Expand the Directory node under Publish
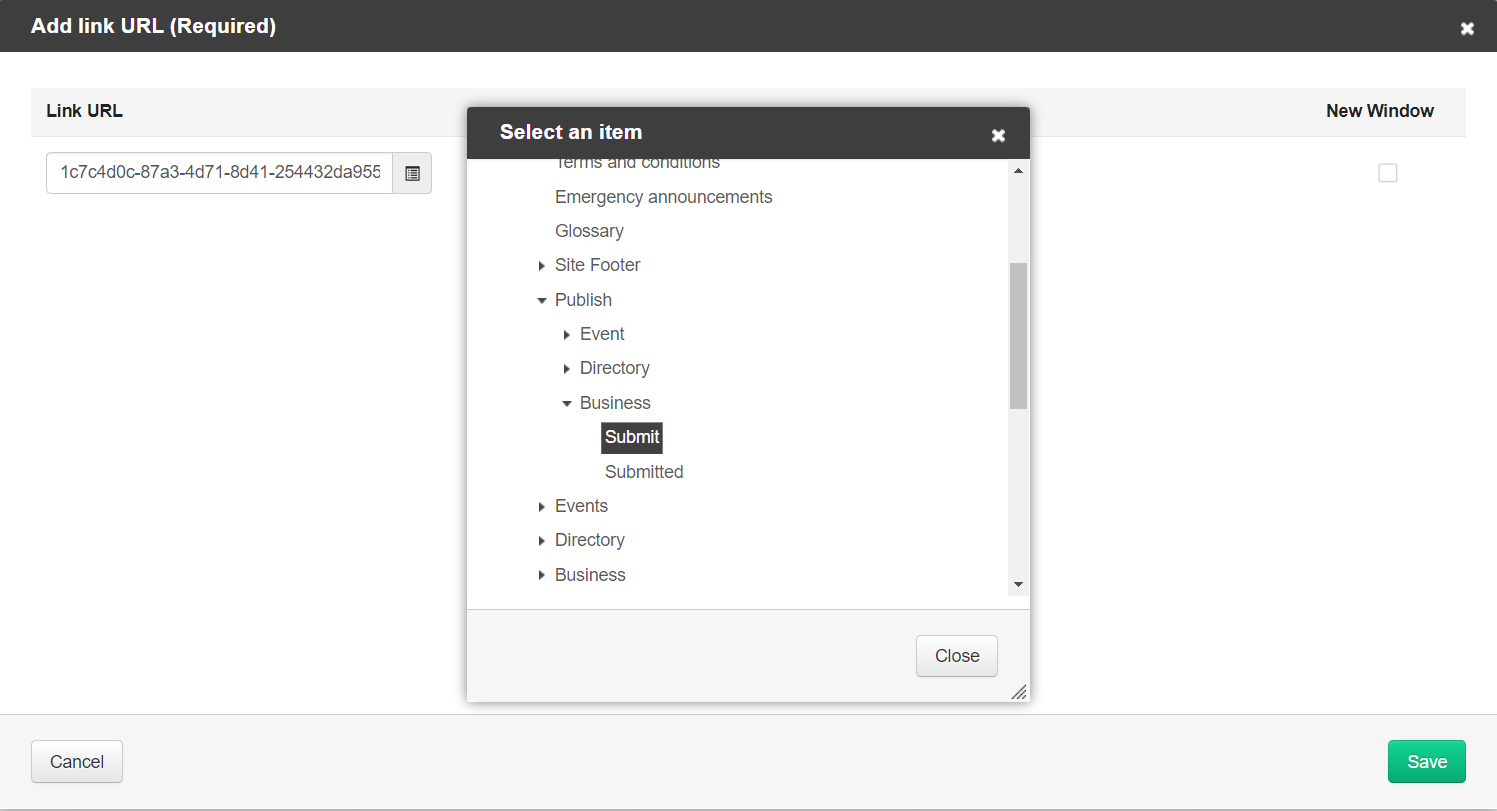 pos(567,368)
